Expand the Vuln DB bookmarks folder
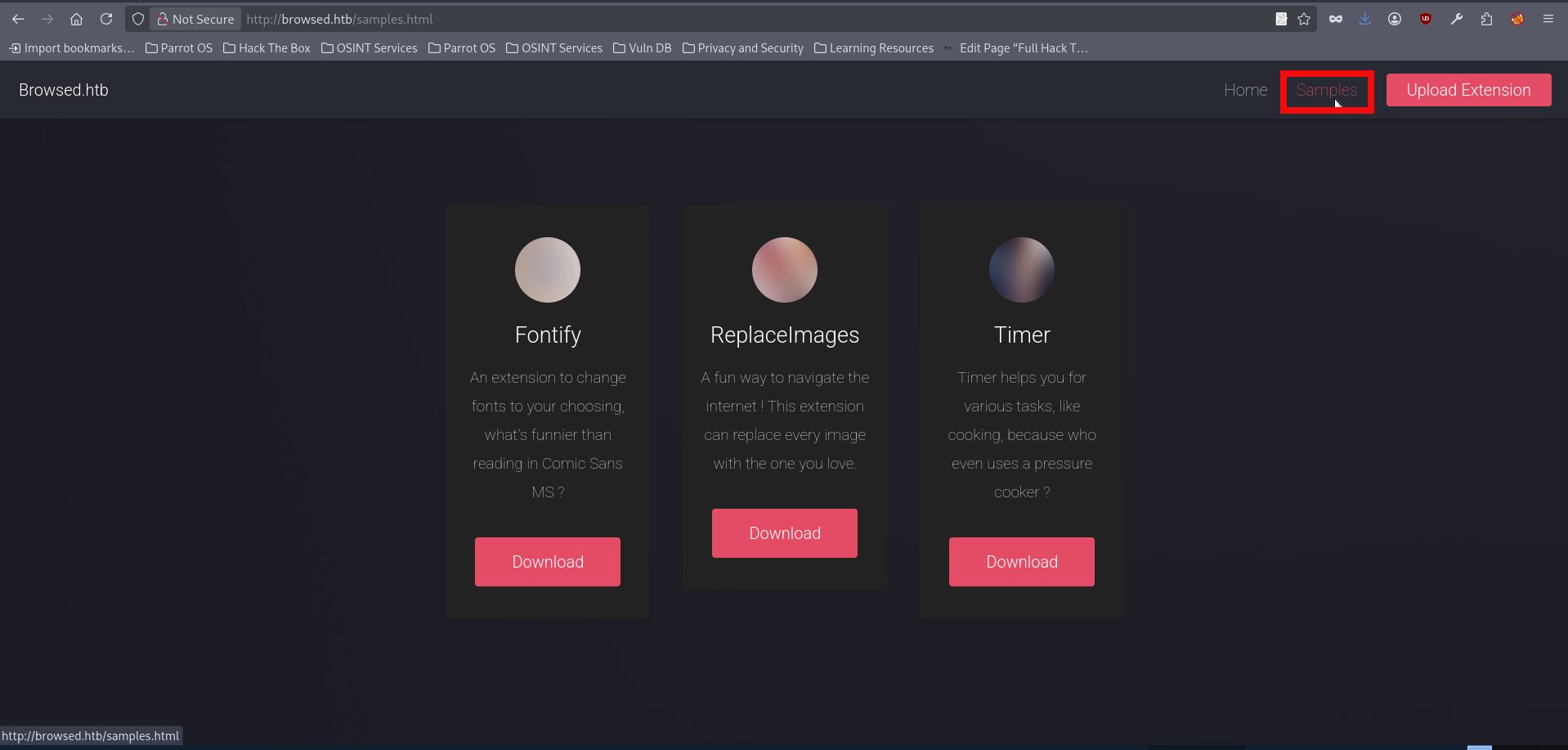The height and width of the screenshot is (750, 1568). 642,48
